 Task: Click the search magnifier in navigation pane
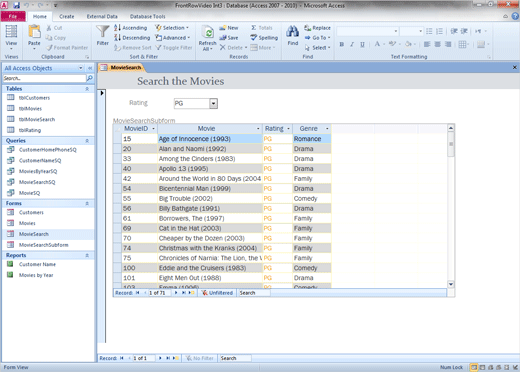point(90,78)
